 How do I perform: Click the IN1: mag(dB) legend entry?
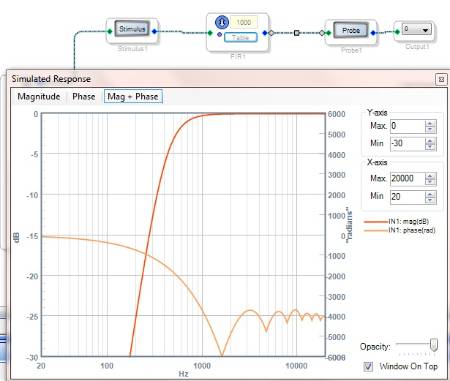(x=397, y=221)
